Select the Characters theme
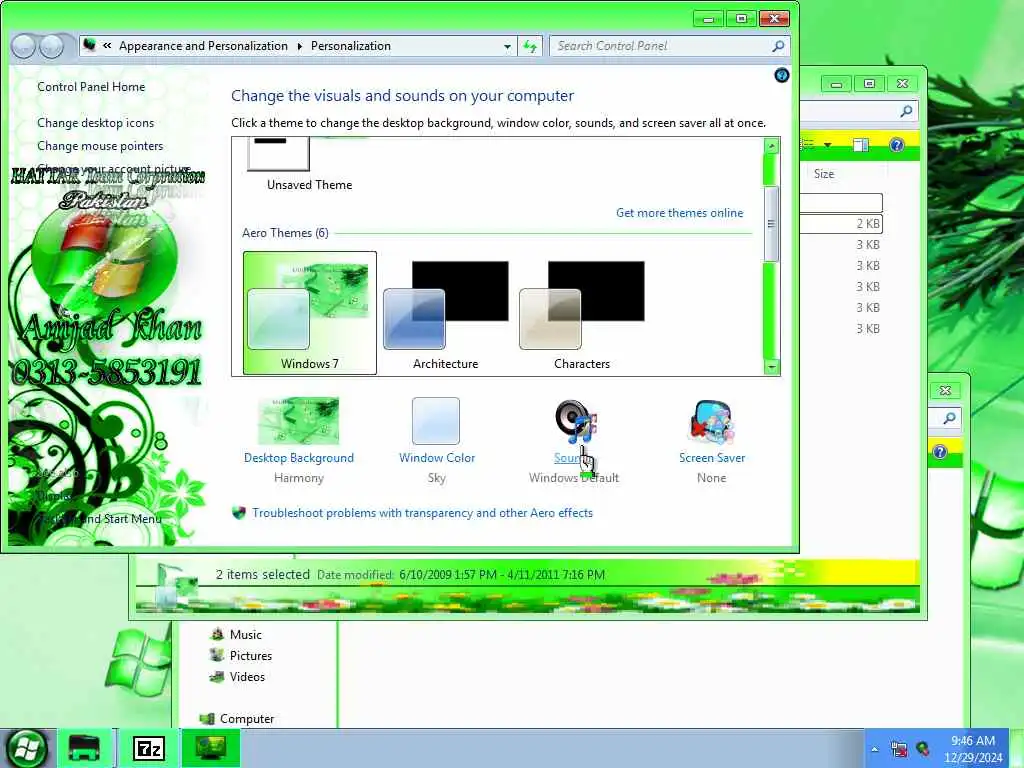This screenshot has height=768, width=1024. coord(581,313)
